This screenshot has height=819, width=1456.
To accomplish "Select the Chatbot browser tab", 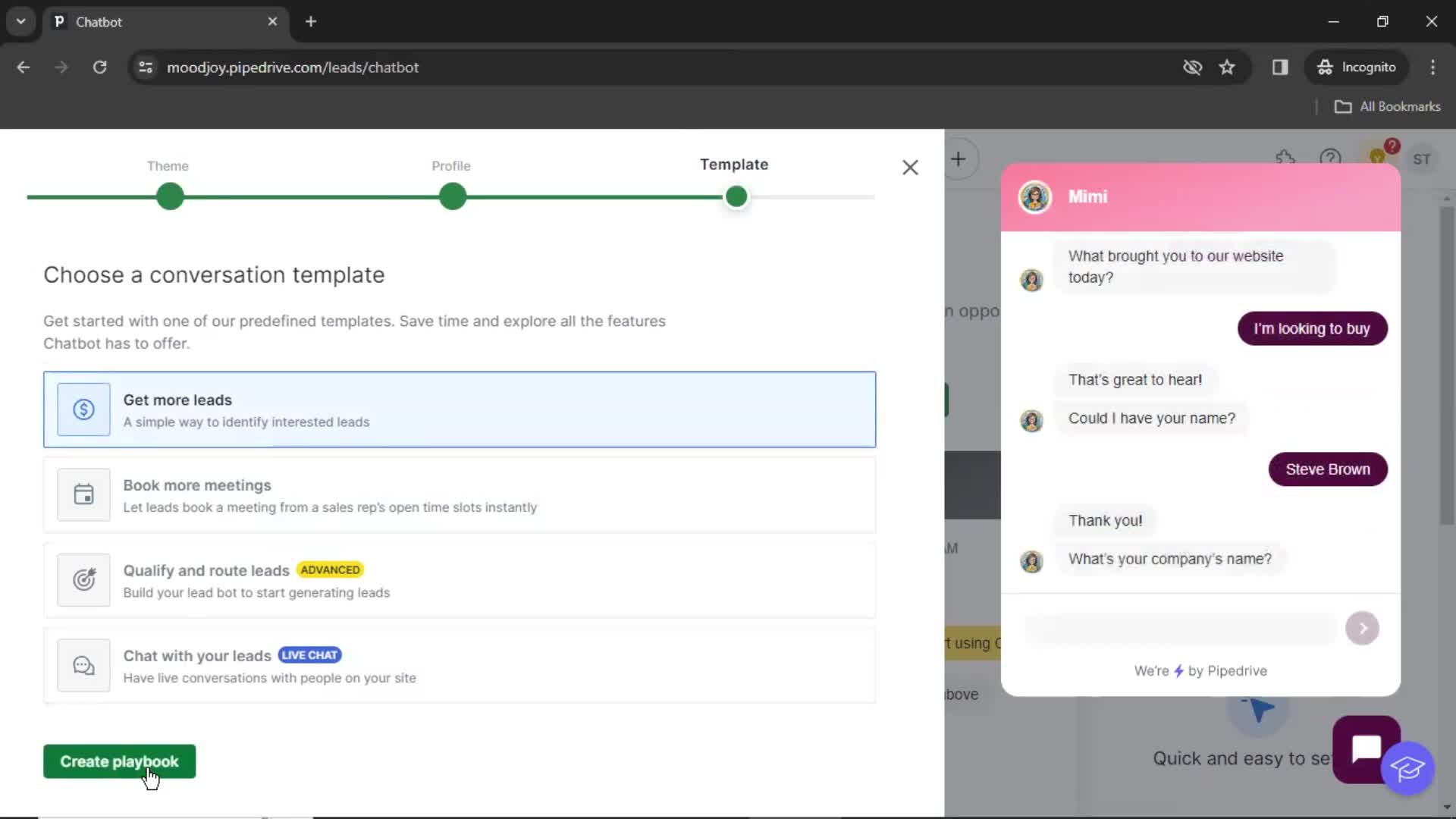I will [165, 22].
